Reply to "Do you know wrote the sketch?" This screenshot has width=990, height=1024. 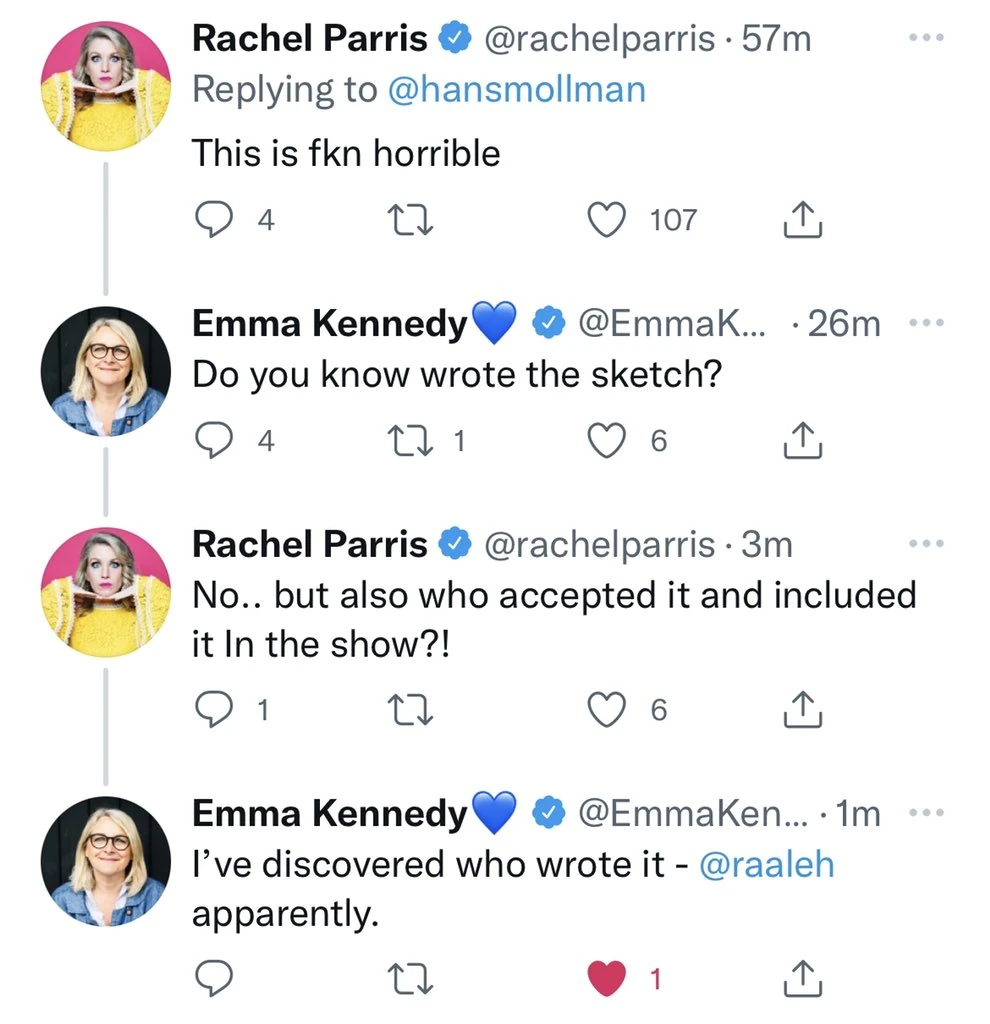[x=210, y=441]
